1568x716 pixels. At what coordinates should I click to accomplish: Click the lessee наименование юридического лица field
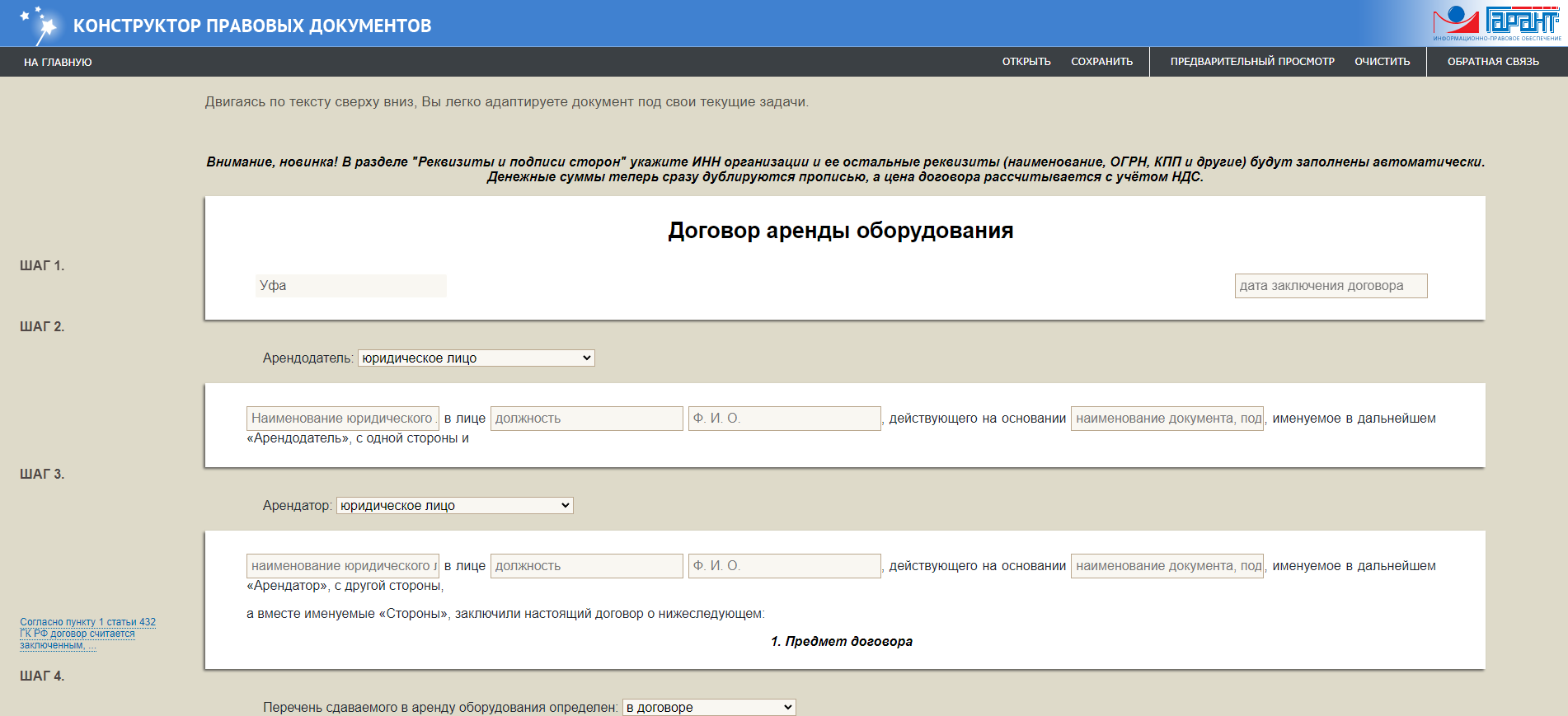pos(343,566)
